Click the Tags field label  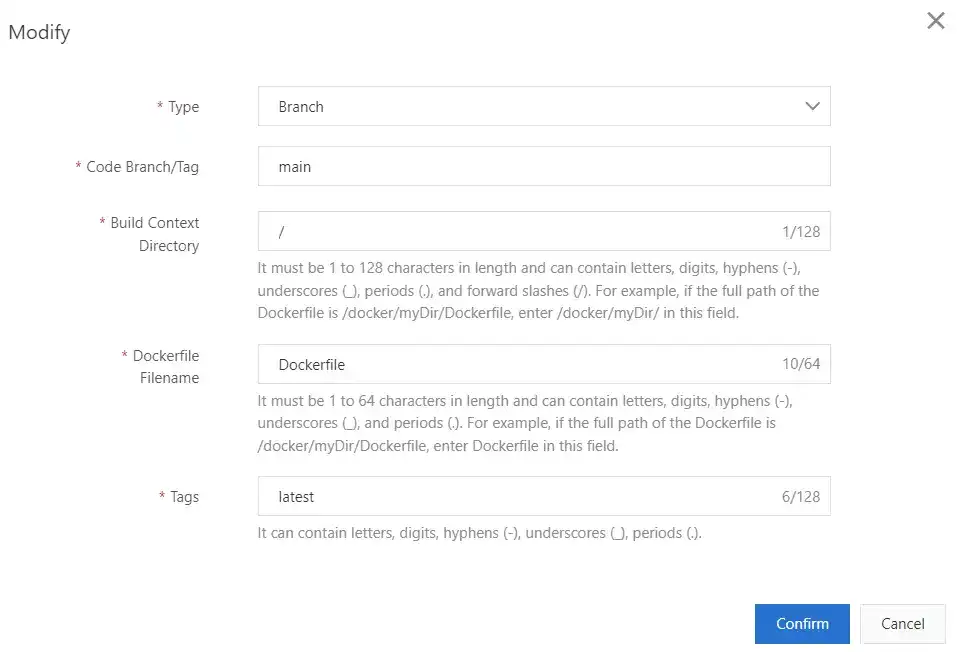pos(184,497)
